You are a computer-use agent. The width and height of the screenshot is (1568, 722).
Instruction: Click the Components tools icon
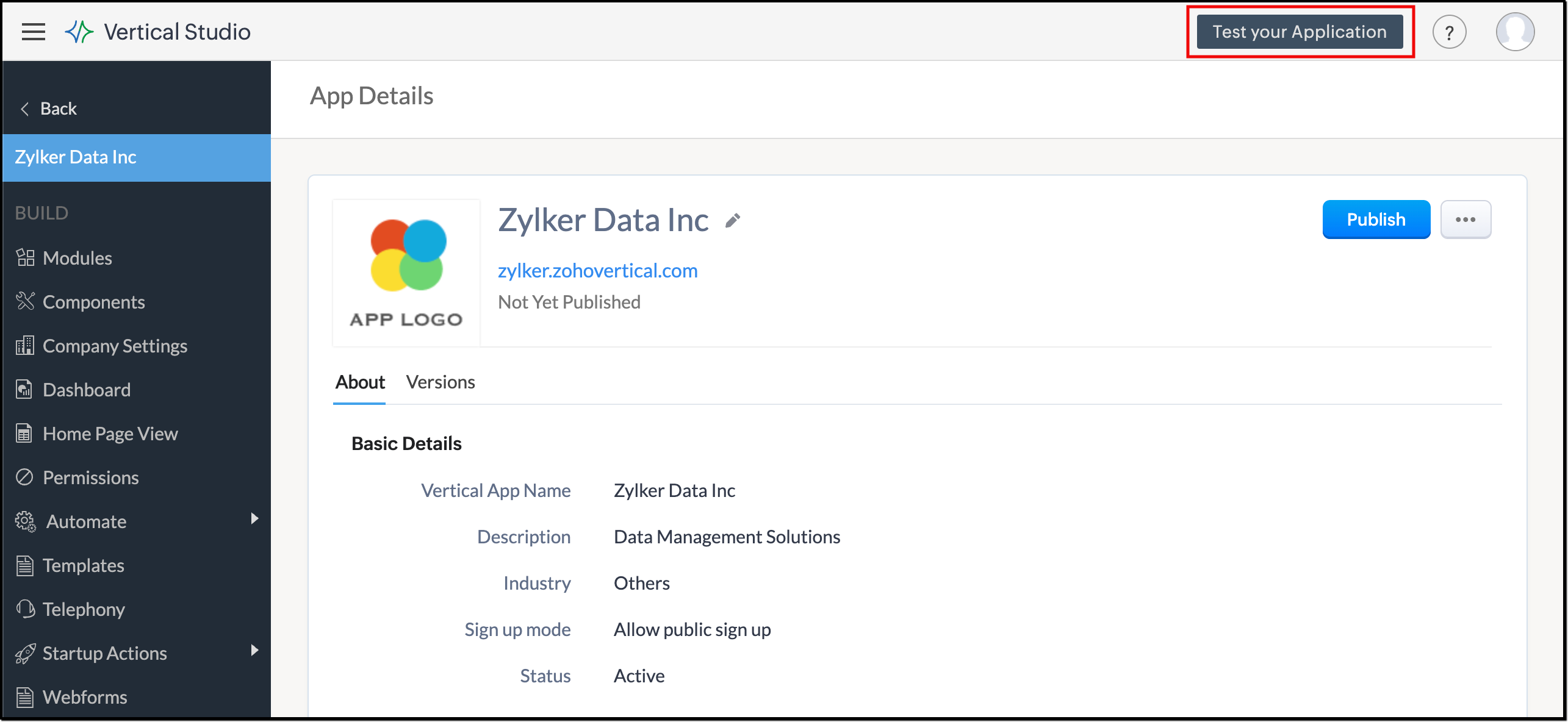click(x=25, y=301)
